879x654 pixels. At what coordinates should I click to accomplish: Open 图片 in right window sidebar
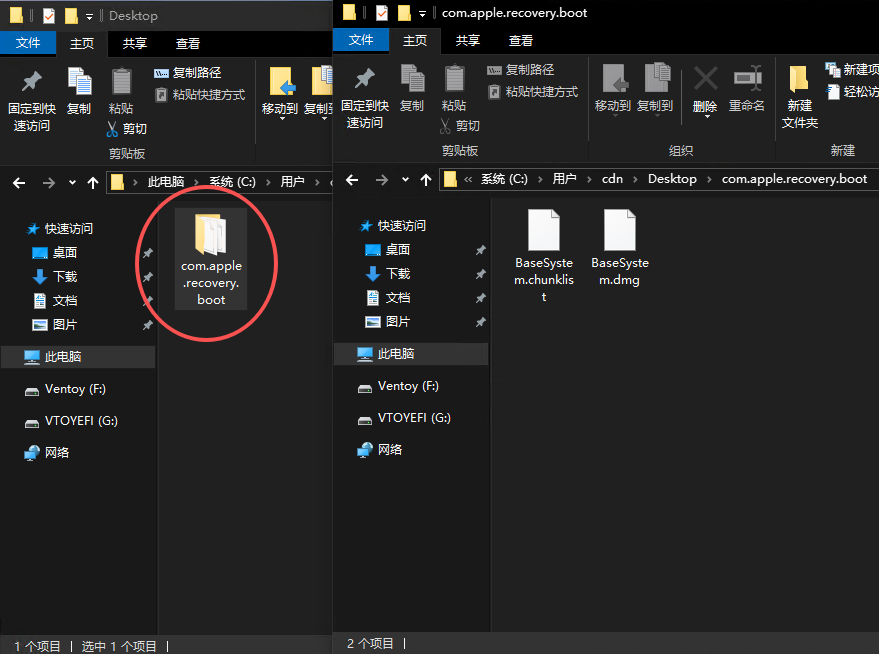[x=388, y=322]
